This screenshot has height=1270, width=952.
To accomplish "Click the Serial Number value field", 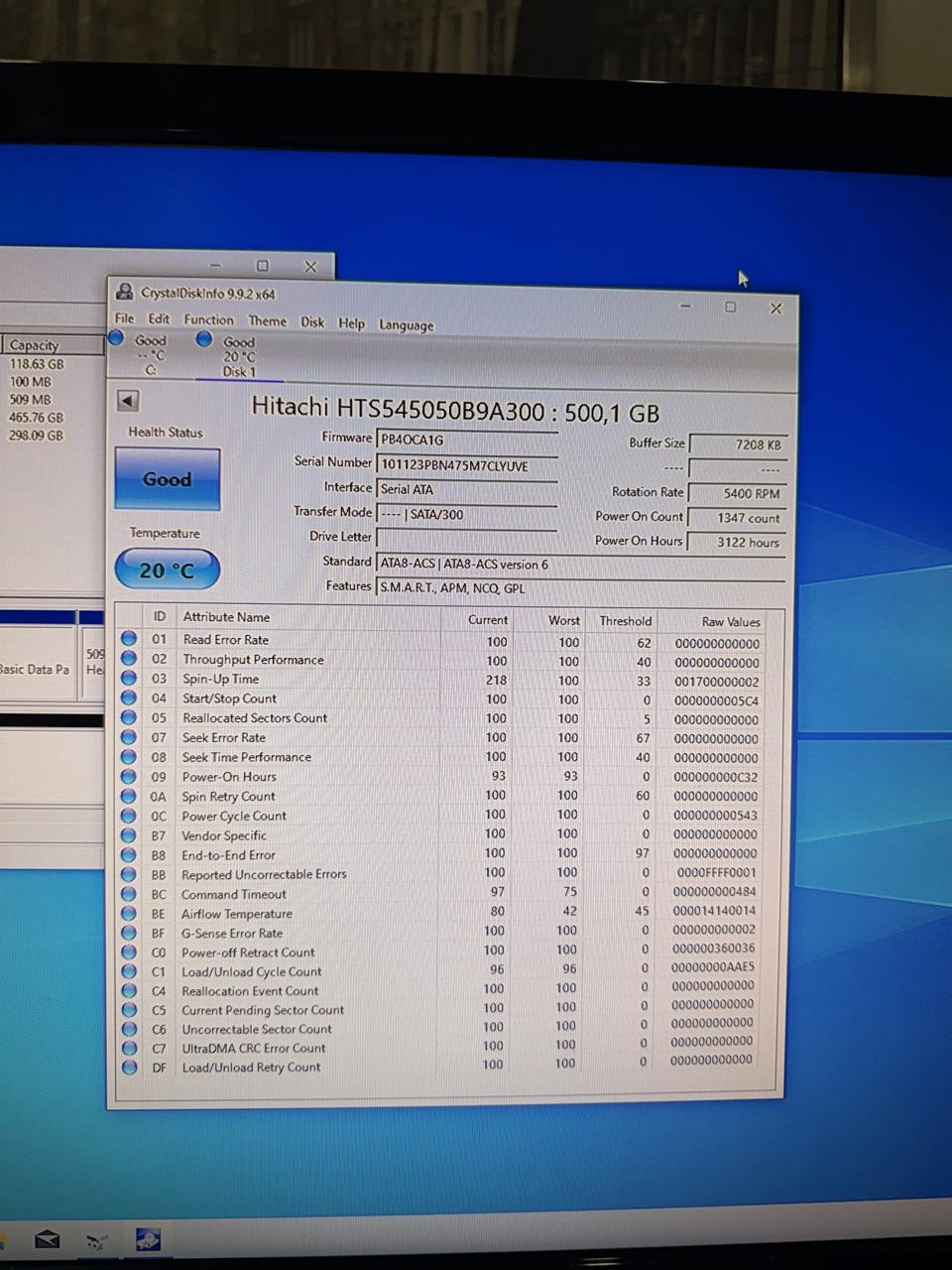I will pyautogui.click(x=466, y=464).
